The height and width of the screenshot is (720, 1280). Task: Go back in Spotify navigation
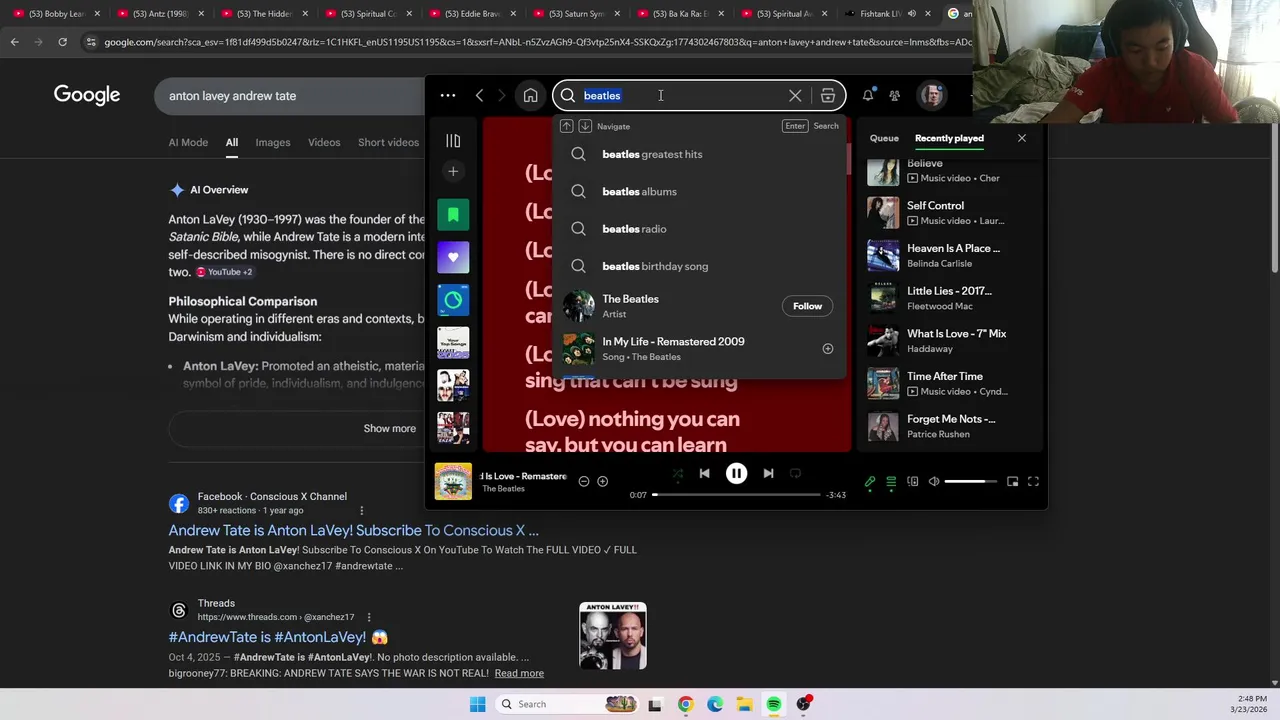pos(479,96)
